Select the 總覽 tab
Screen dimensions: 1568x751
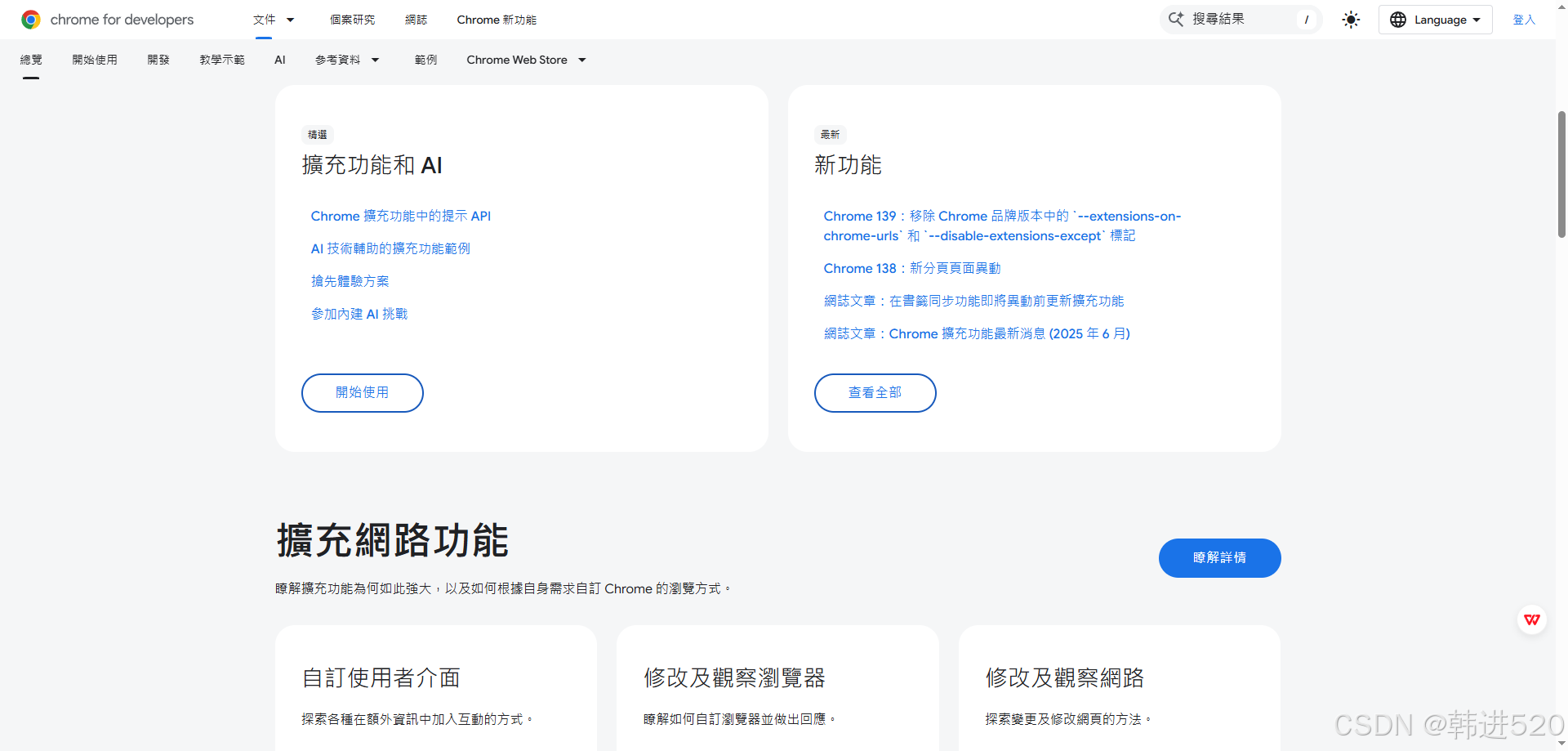click(31, 60)
